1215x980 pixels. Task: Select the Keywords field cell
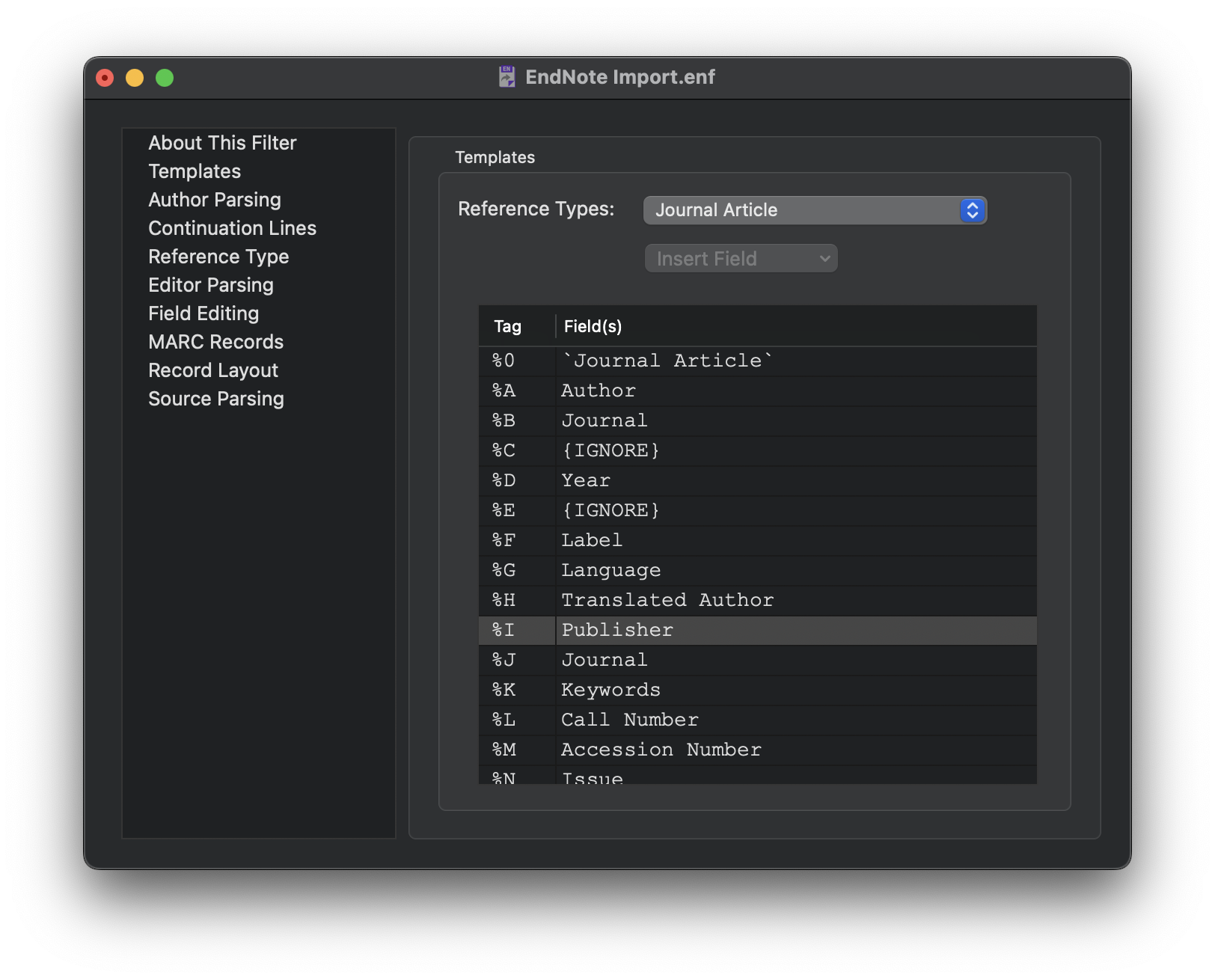coord(797,690)
